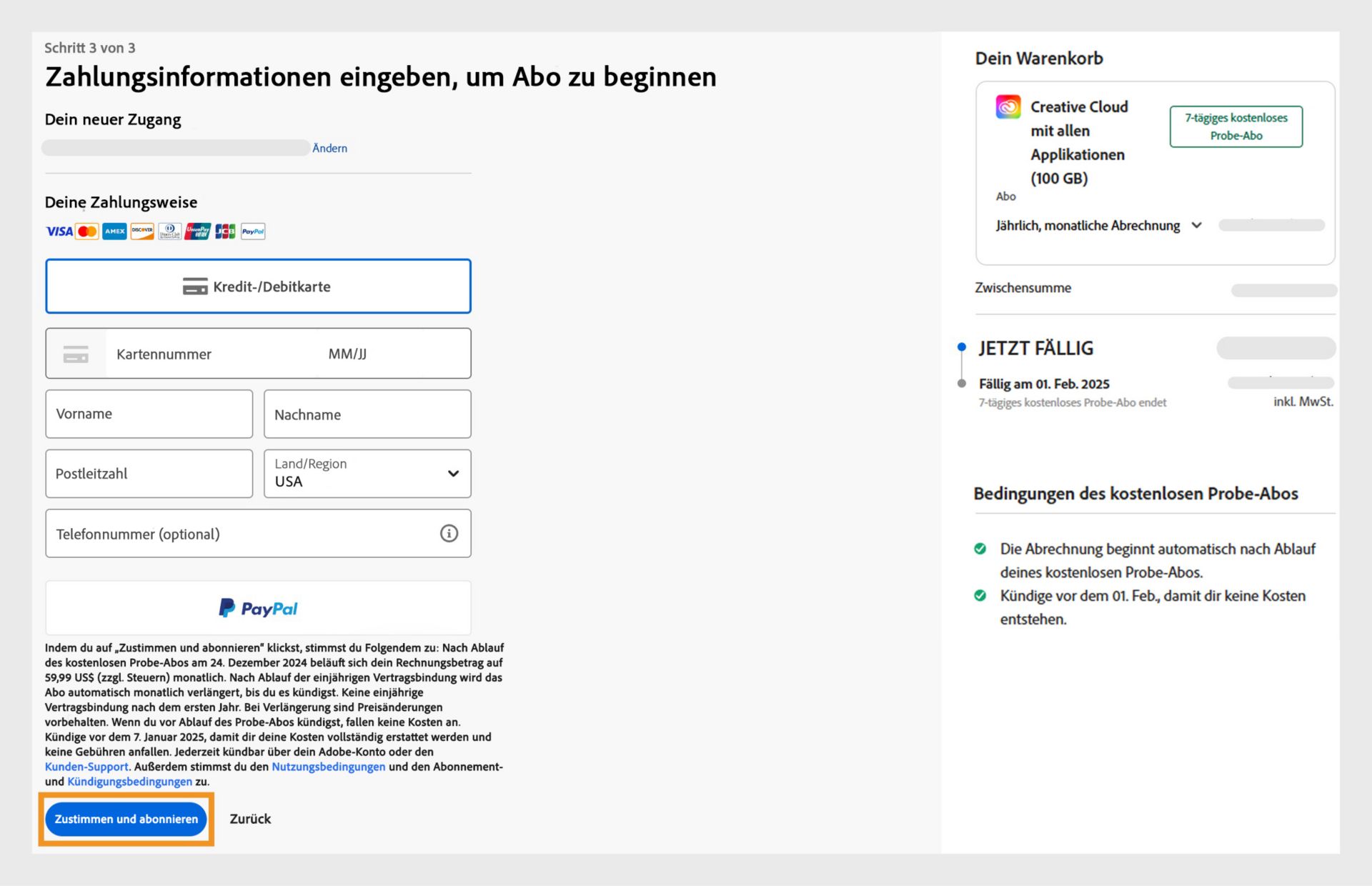
Task: Click the Nachname input field
Action: (x=367, y=414)
